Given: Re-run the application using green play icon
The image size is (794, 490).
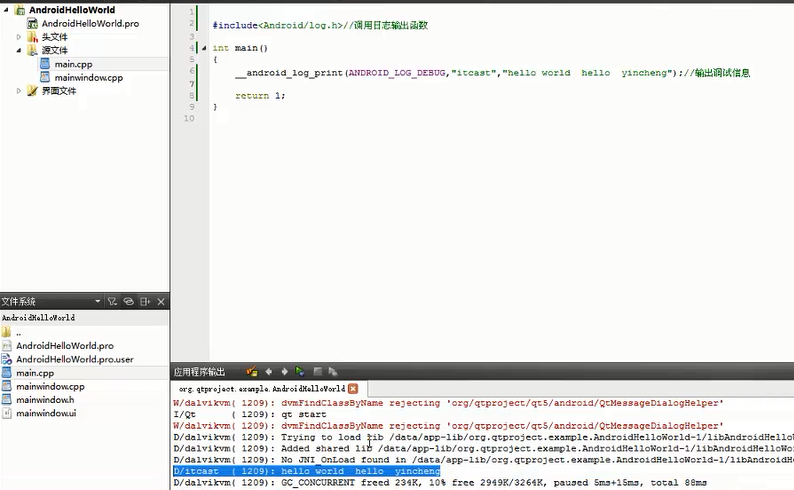Looking at the screenshot, I should click(300, 372).
